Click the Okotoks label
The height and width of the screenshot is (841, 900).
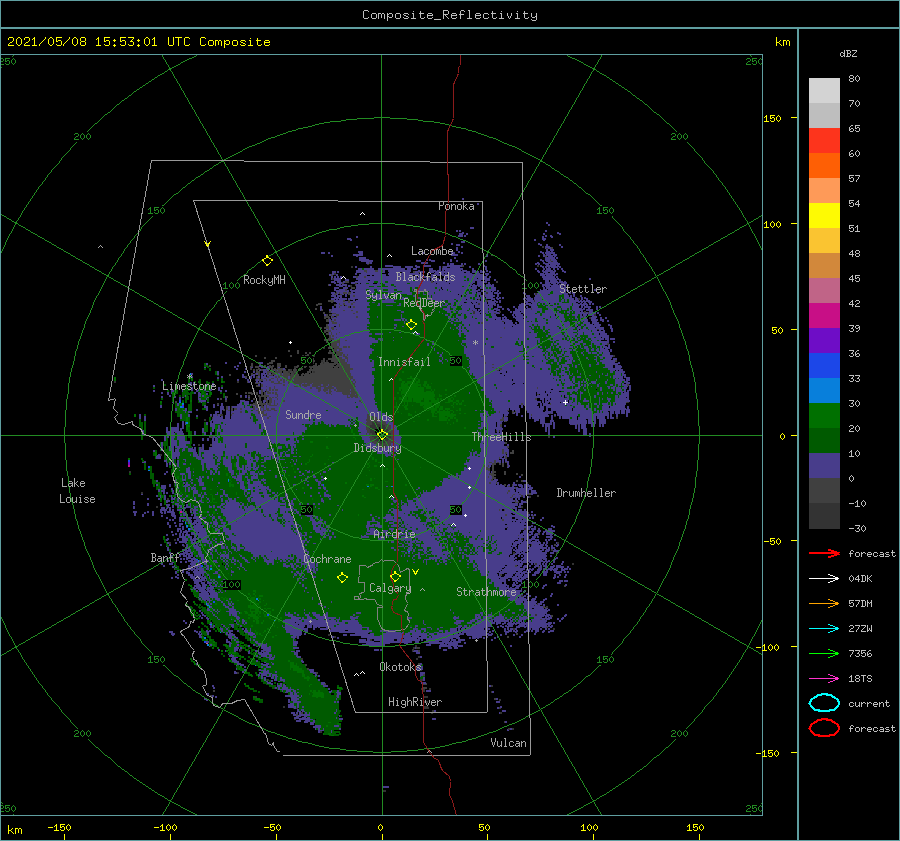(x=400, y=666)
